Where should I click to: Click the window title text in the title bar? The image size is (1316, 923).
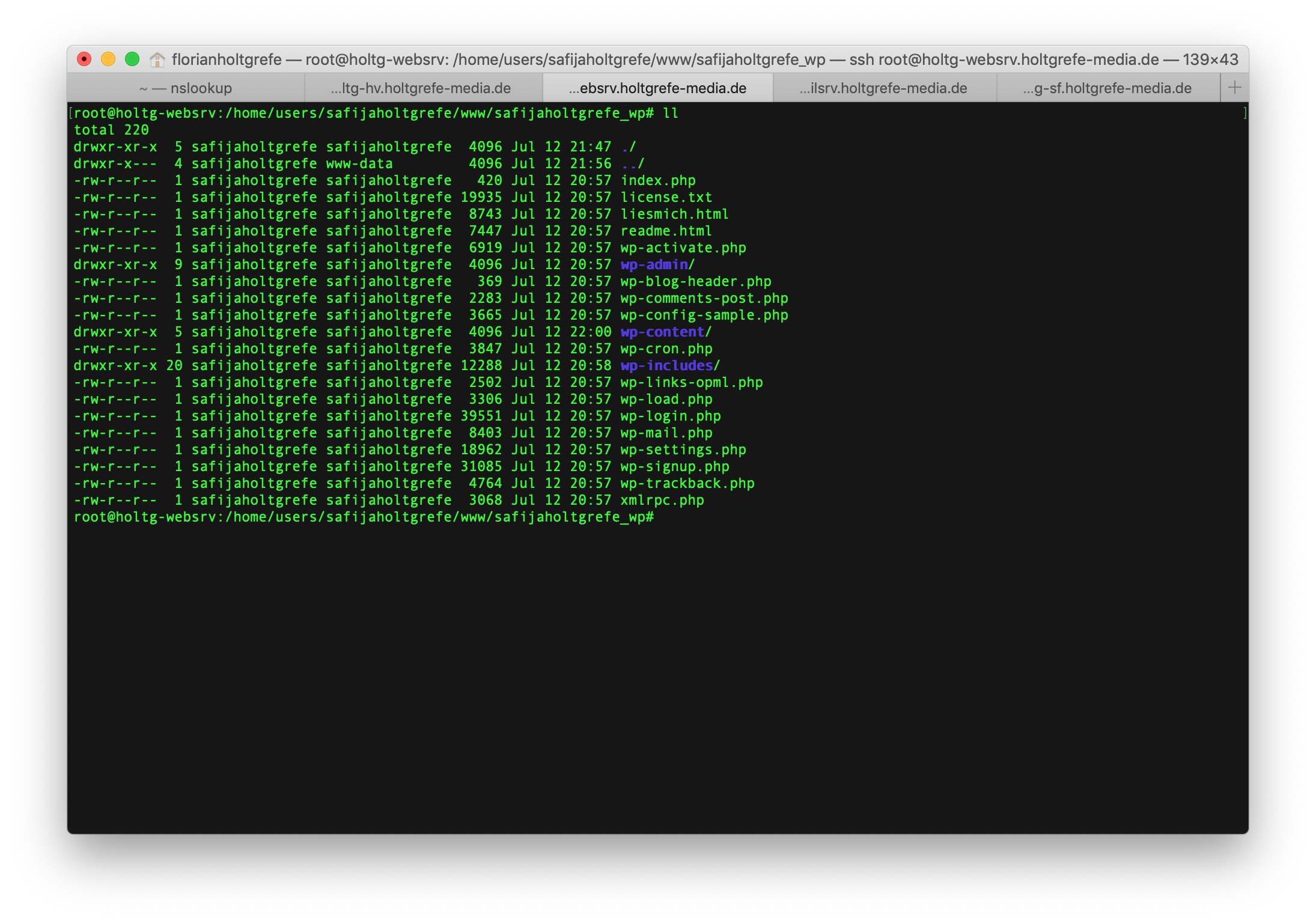[x=704, y=59]
